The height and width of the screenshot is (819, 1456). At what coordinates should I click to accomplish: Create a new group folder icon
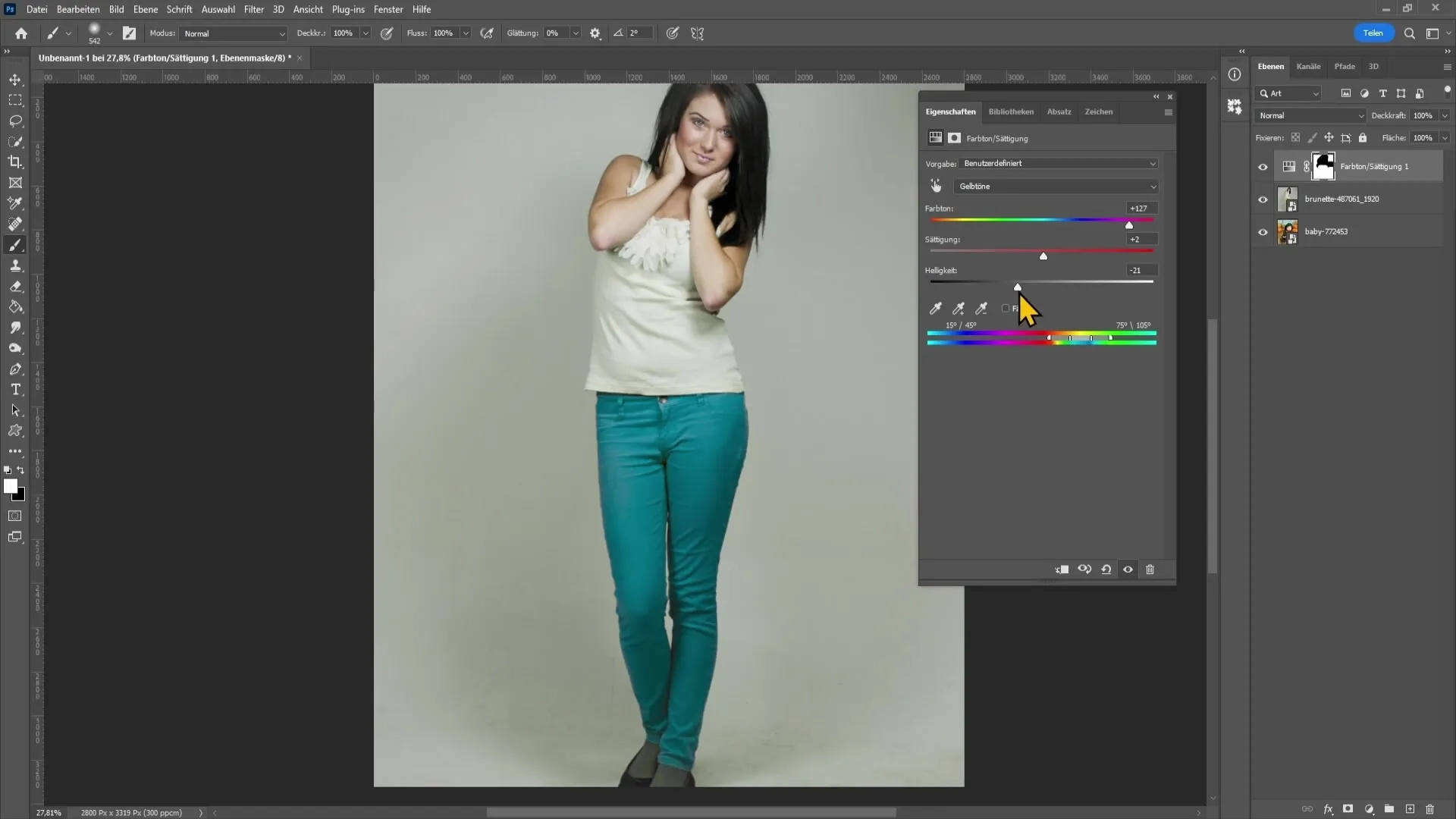1389,809
